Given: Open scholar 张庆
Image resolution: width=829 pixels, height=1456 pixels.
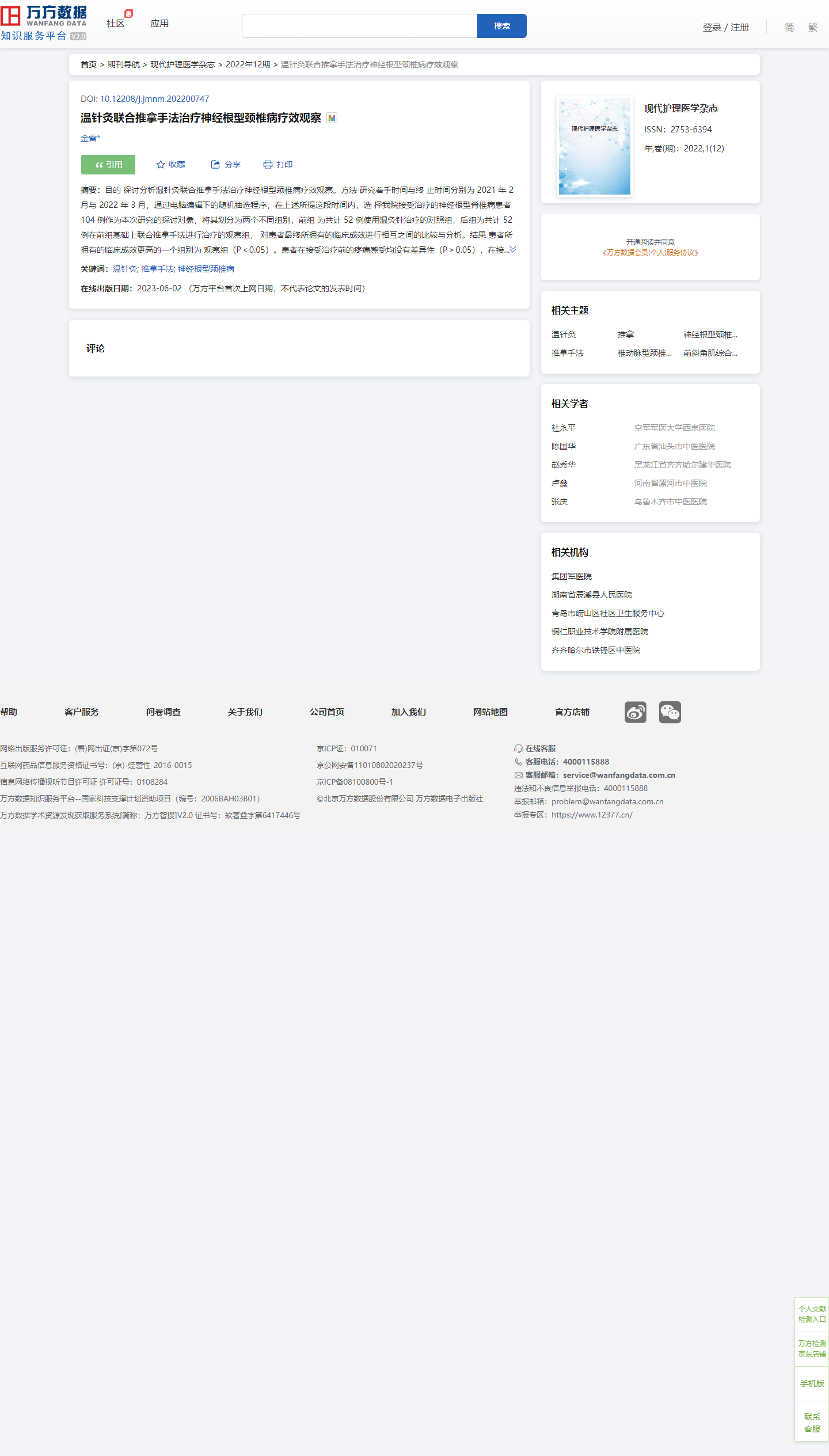Looking at the screenshot, I should tap(560, 501).
